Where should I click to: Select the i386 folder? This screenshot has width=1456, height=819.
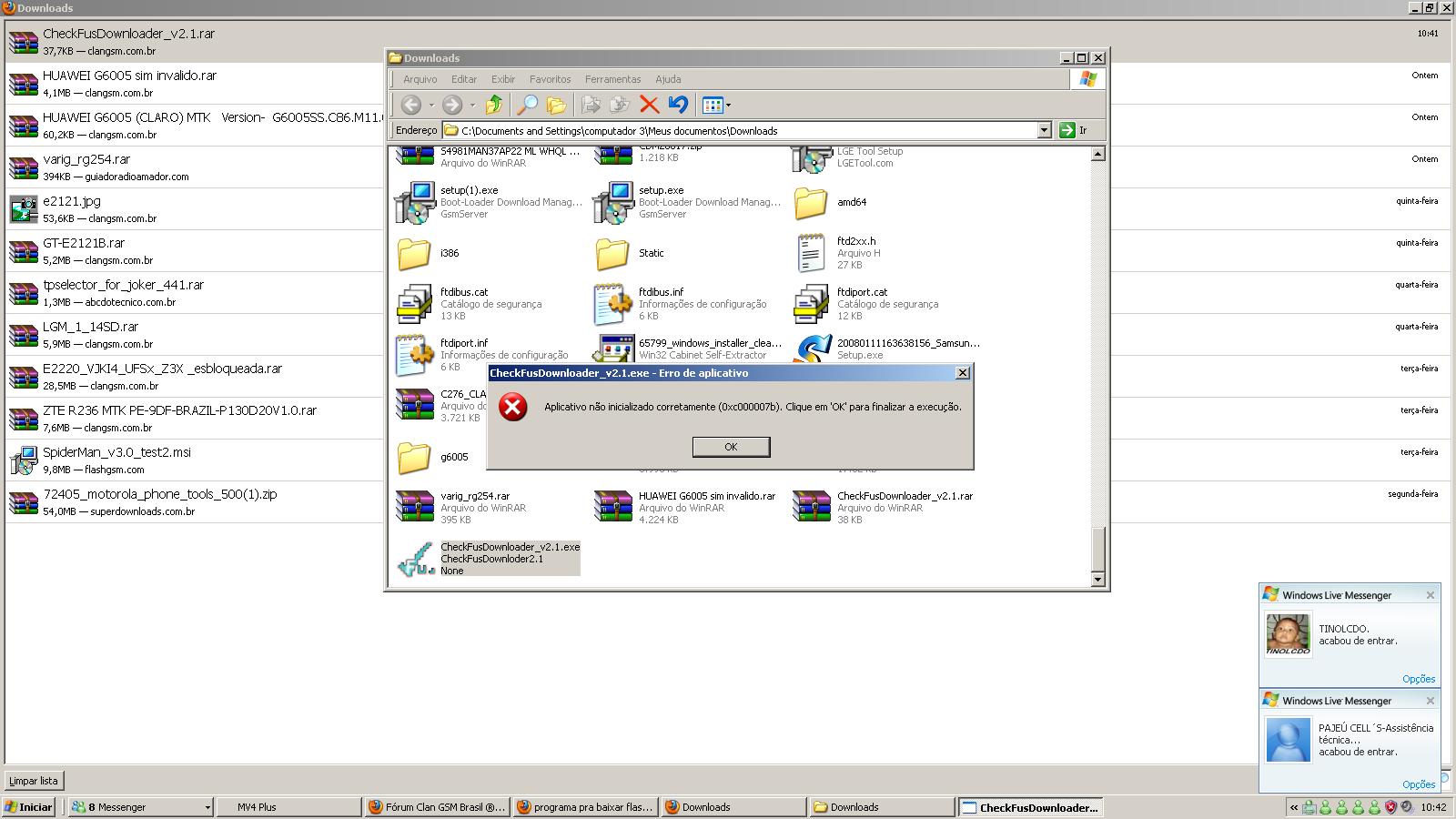pos(414,254)
